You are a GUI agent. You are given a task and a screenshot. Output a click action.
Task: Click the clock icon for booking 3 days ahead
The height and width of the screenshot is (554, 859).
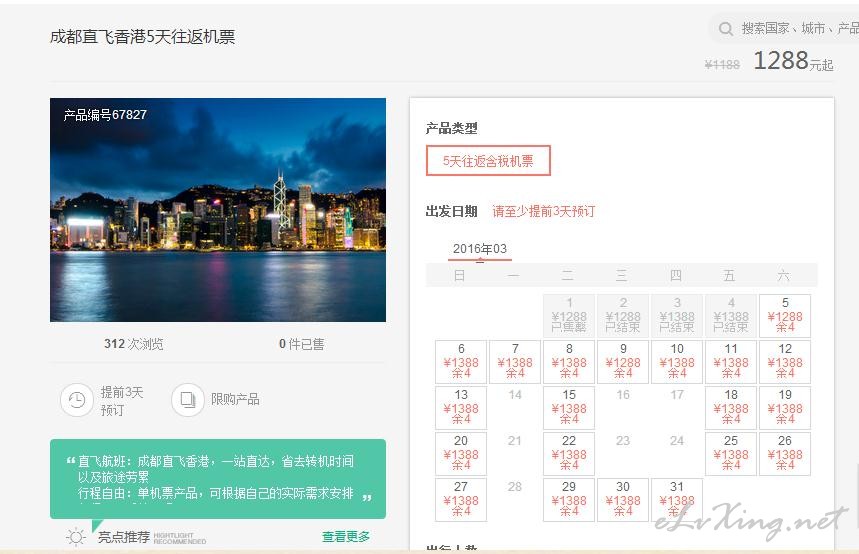tap(77, 400)
